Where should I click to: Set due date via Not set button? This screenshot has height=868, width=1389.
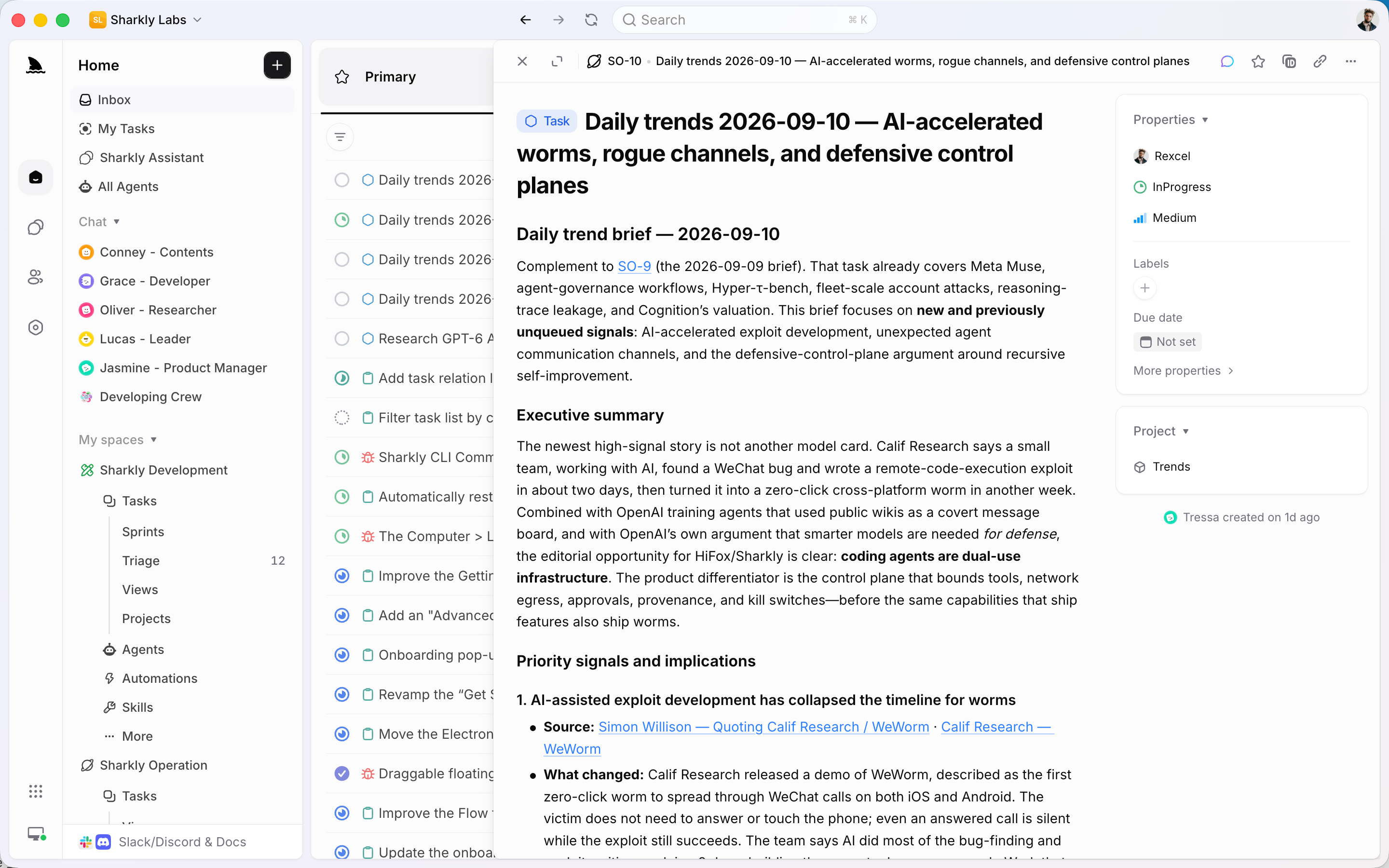(1168, 342)
